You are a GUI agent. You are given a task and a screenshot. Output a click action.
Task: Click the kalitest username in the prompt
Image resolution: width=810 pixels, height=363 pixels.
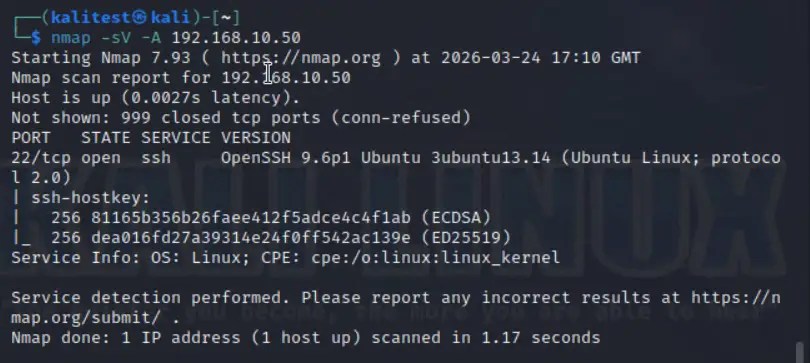click(91, 18)
